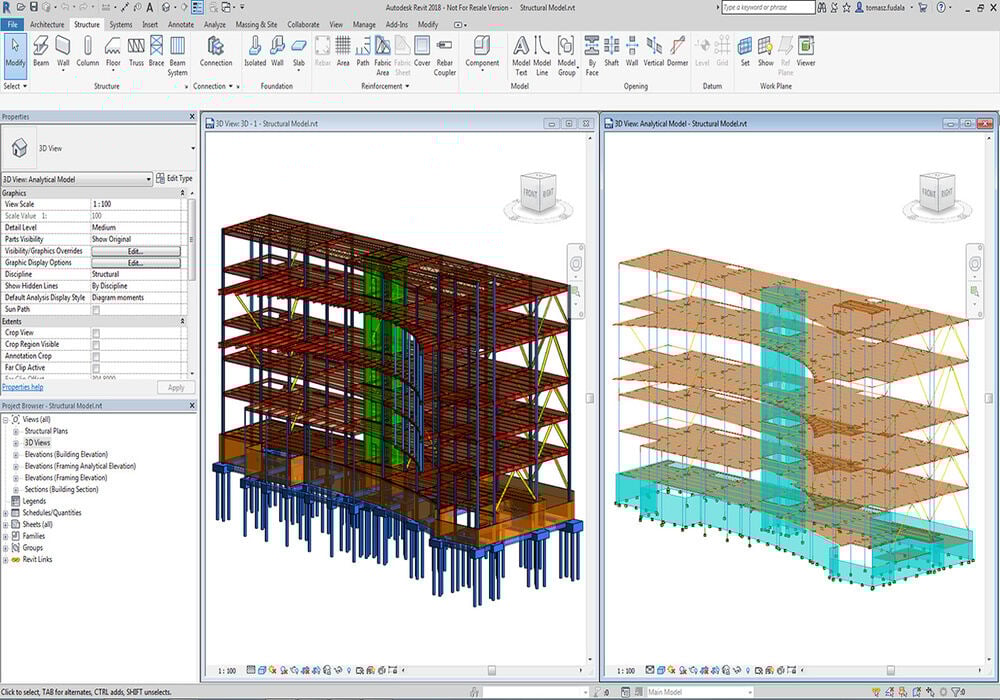Collapse the Graphics section header
The width and height of the screenshot is (1000, 700).
pos(182,193)
